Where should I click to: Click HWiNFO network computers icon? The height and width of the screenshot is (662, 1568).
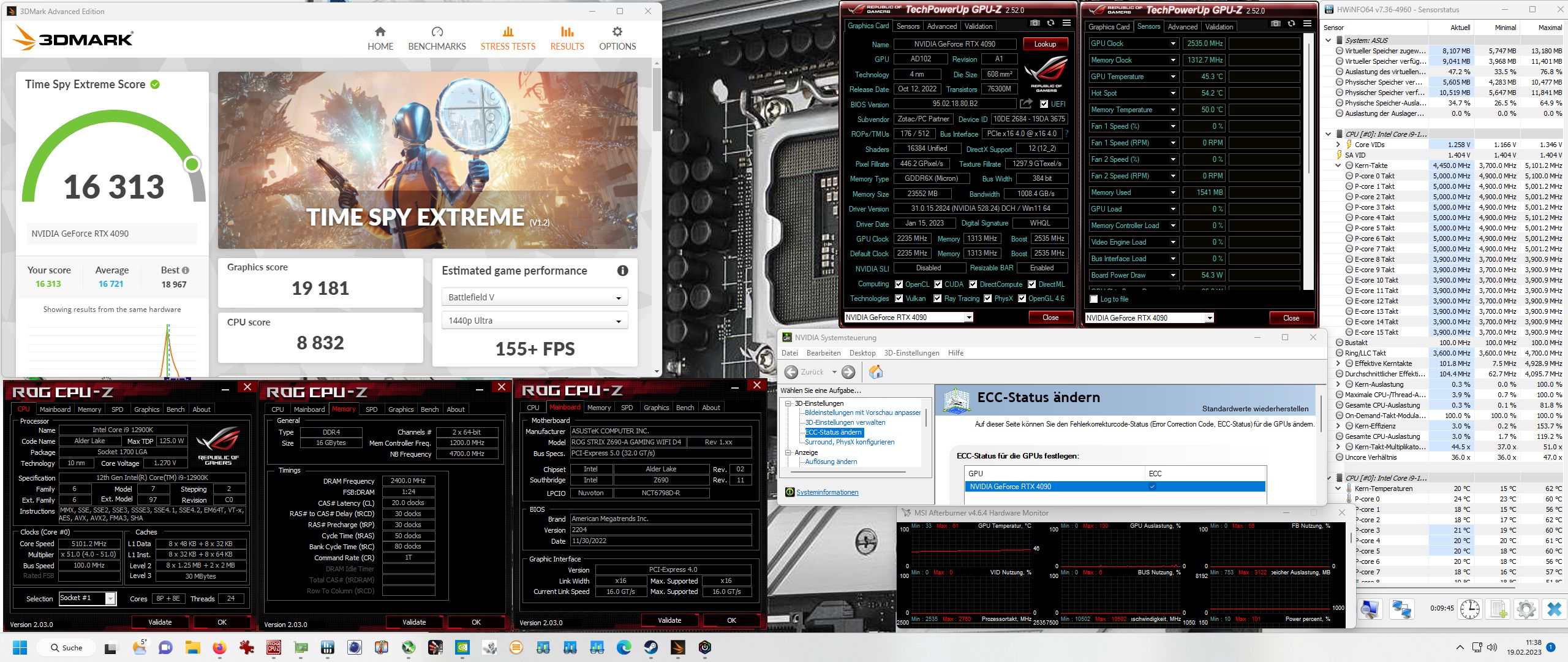[1401, 609]
